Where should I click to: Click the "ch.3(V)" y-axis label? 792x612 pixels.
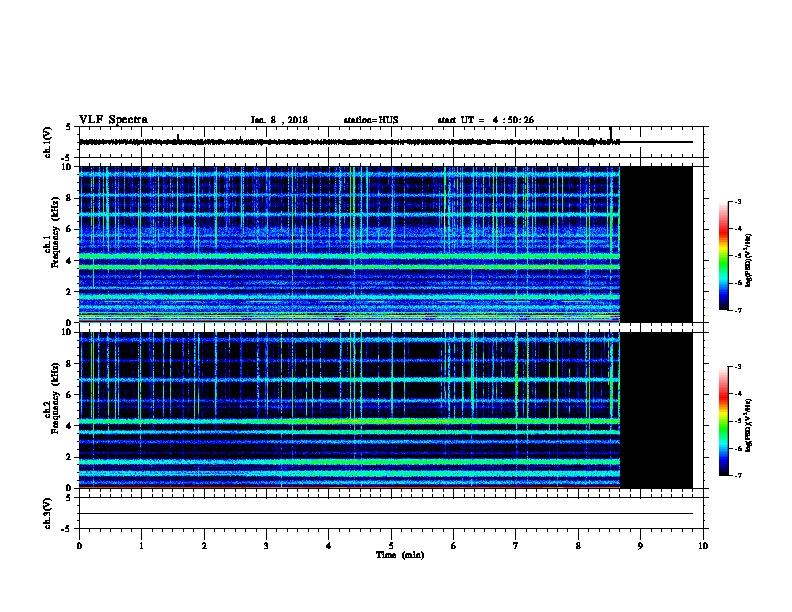click(x=48, y=514)
